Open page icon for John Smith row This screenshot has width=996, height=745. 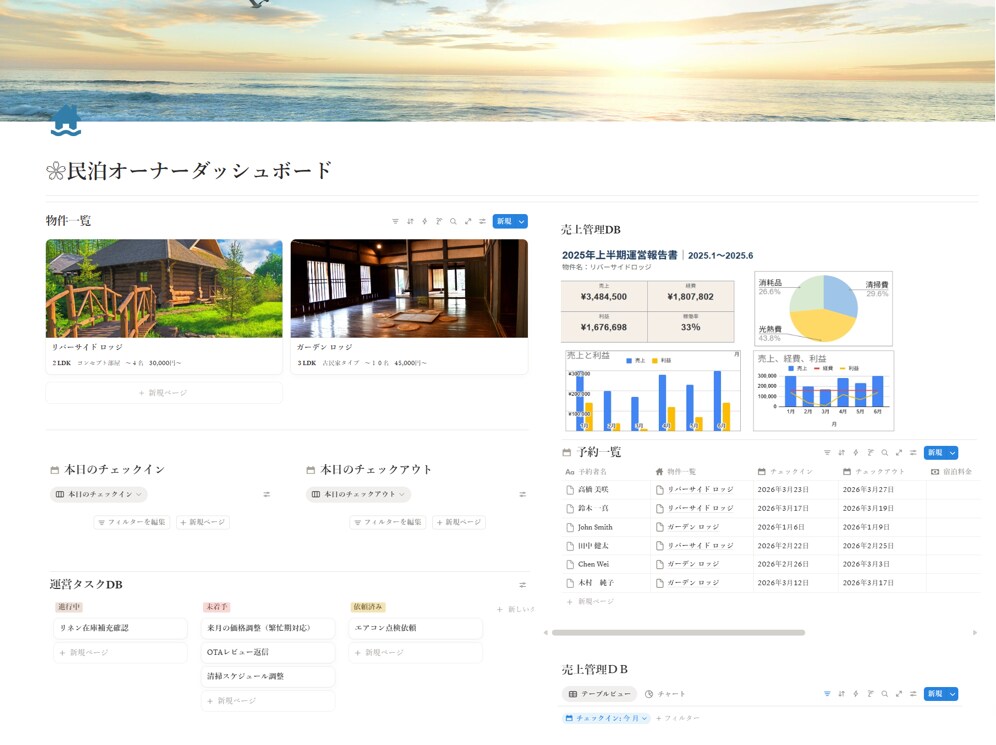(x=570, y=527)
